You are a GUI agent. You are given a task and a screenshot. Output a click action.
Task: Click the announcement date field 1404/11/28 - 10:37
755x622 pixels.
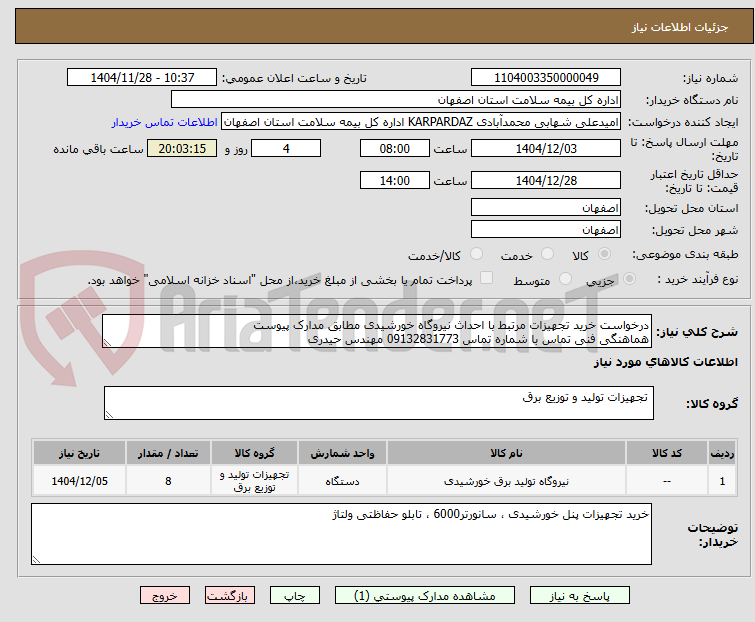point(142,78)
